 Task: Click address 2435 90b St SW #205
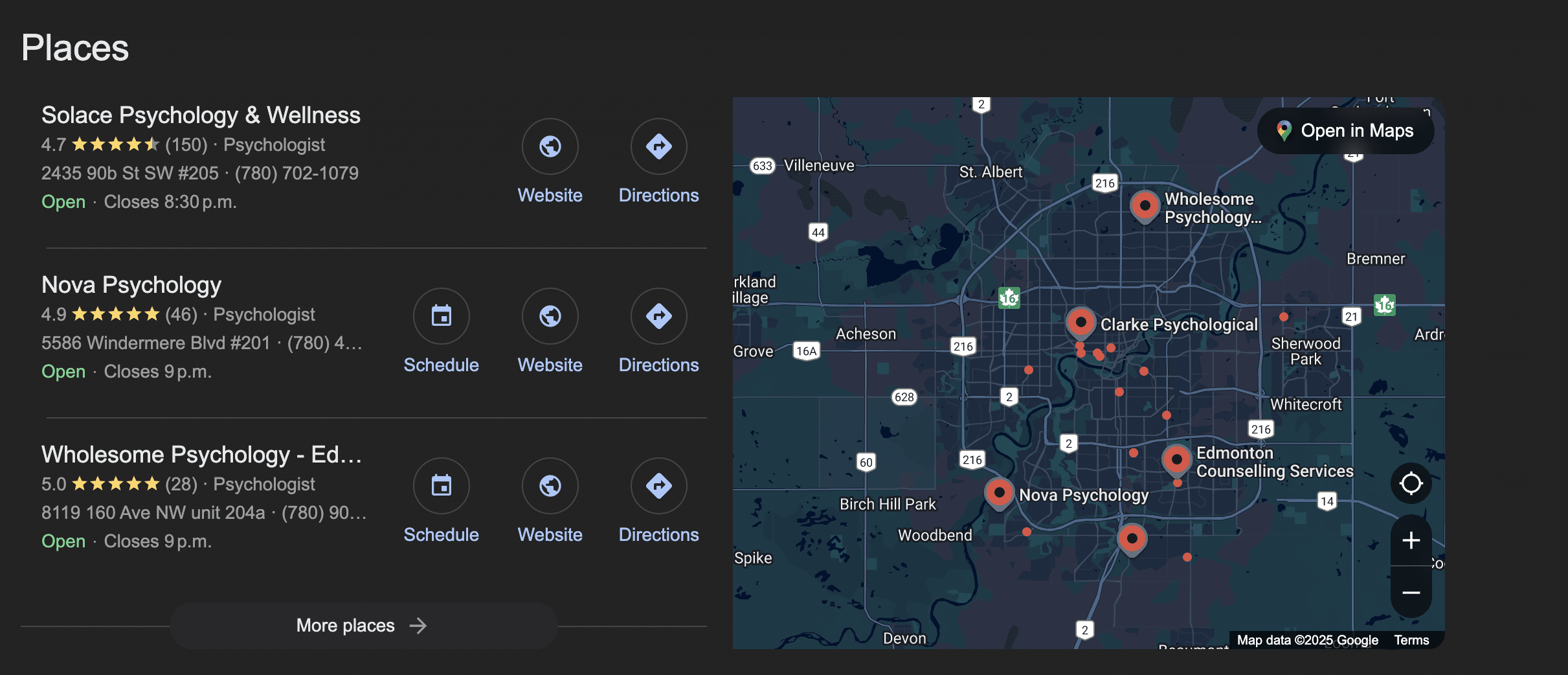click(130, 174)
